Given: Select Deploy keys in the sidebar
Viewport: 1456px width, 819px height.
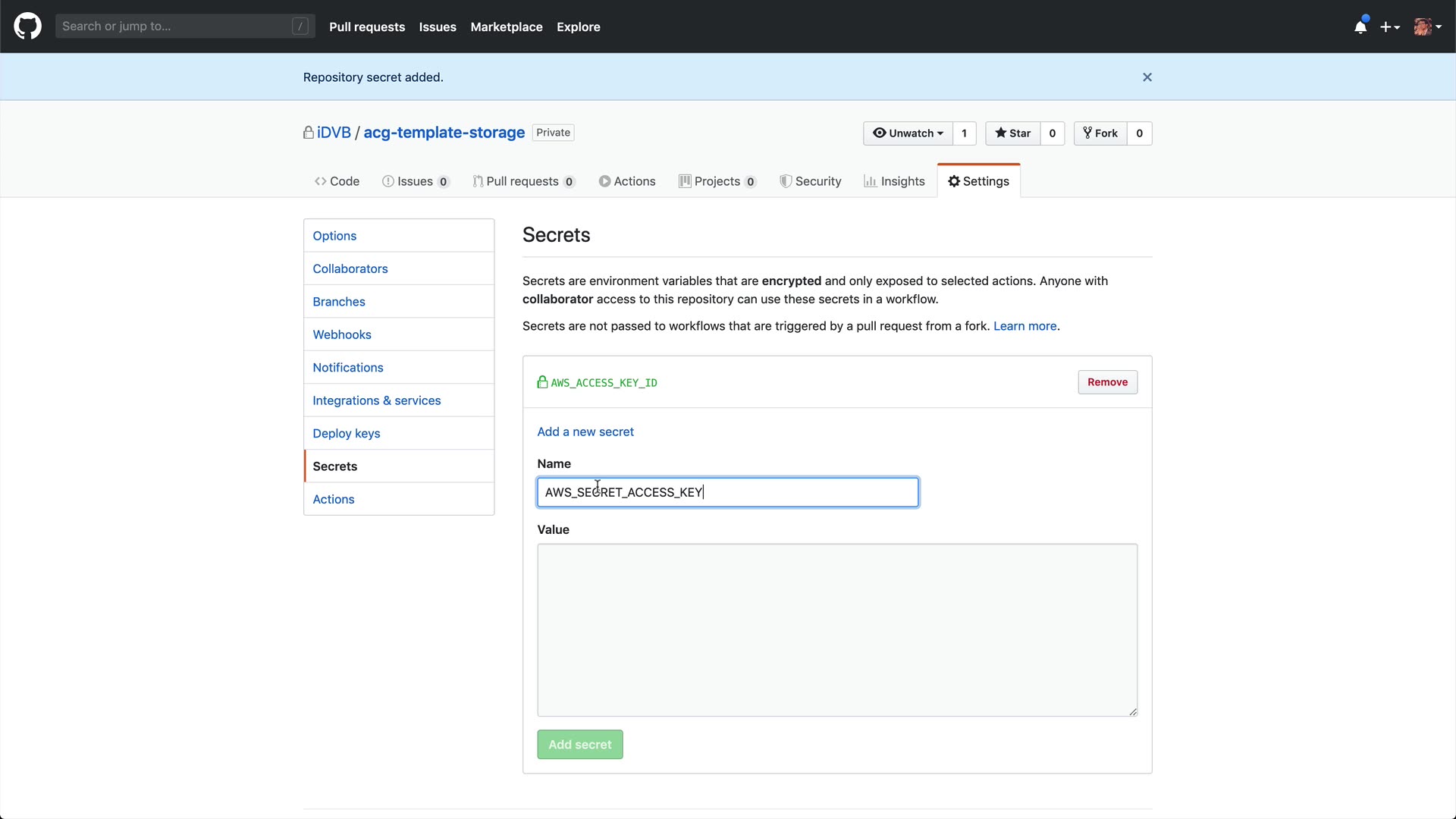Looking at the screenshot, I should click(347, 433).
